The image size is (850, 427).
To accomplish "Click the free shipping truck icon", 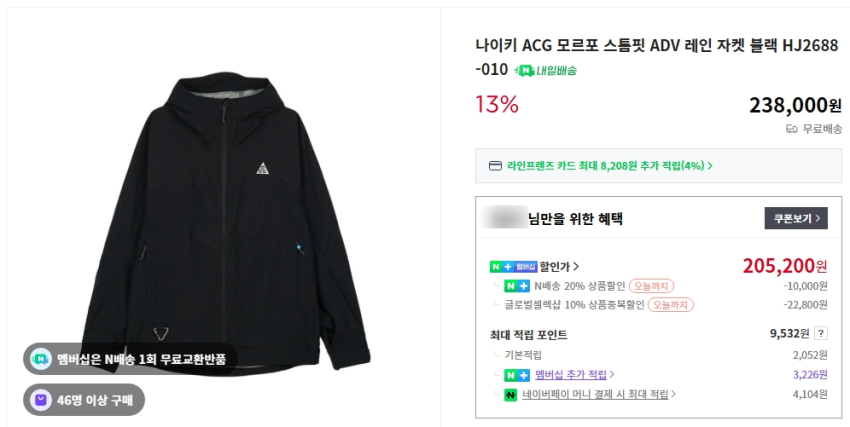I will pyautogui.click(x=791, y=129).
